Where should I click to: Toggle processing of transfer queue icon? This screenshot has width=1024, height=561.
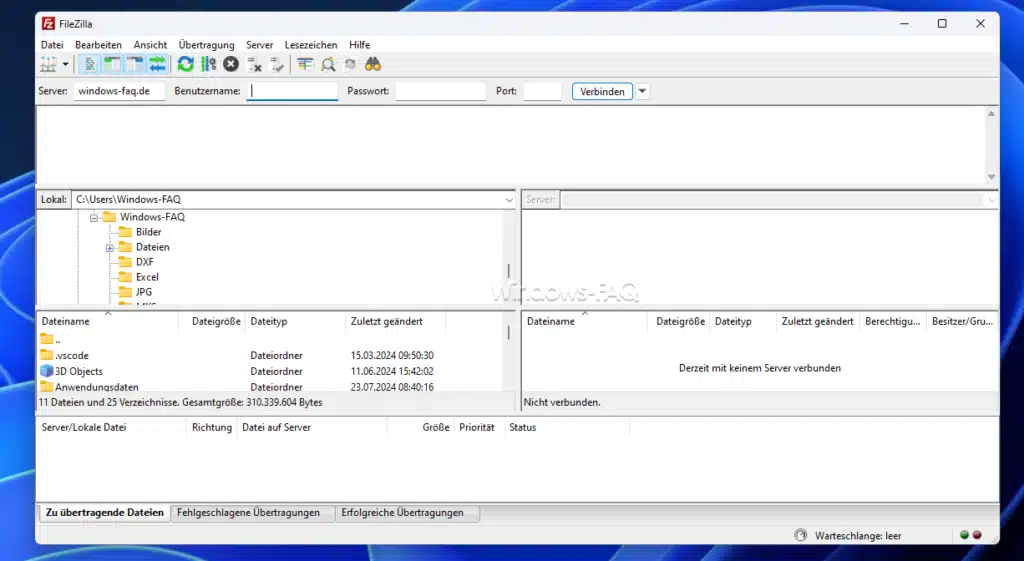(x=208, y=64)
